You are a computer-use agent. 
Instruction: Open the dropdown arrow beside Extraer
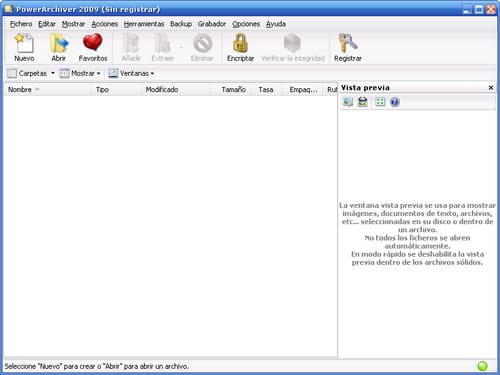181,47
